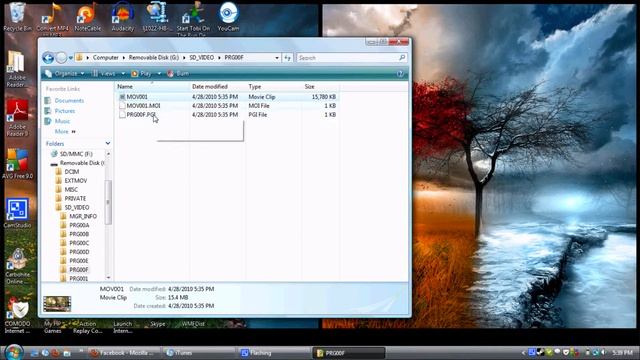Click the magnifier icon in the Search box
This screenshot has width=640, height=360.
[402, 58]
